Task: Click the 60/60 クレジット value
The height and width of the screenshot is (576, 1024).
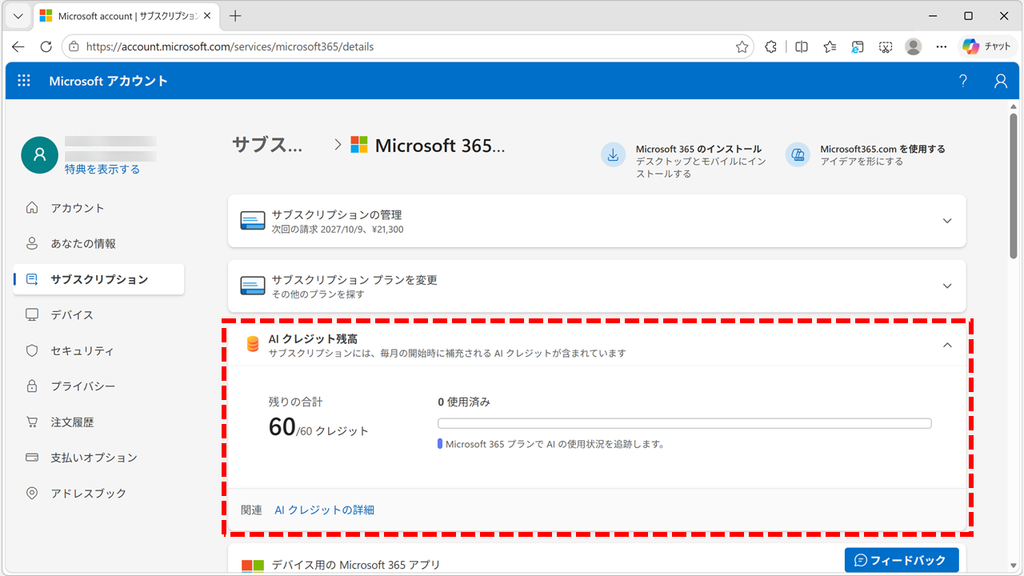Action: click(319, 428)
